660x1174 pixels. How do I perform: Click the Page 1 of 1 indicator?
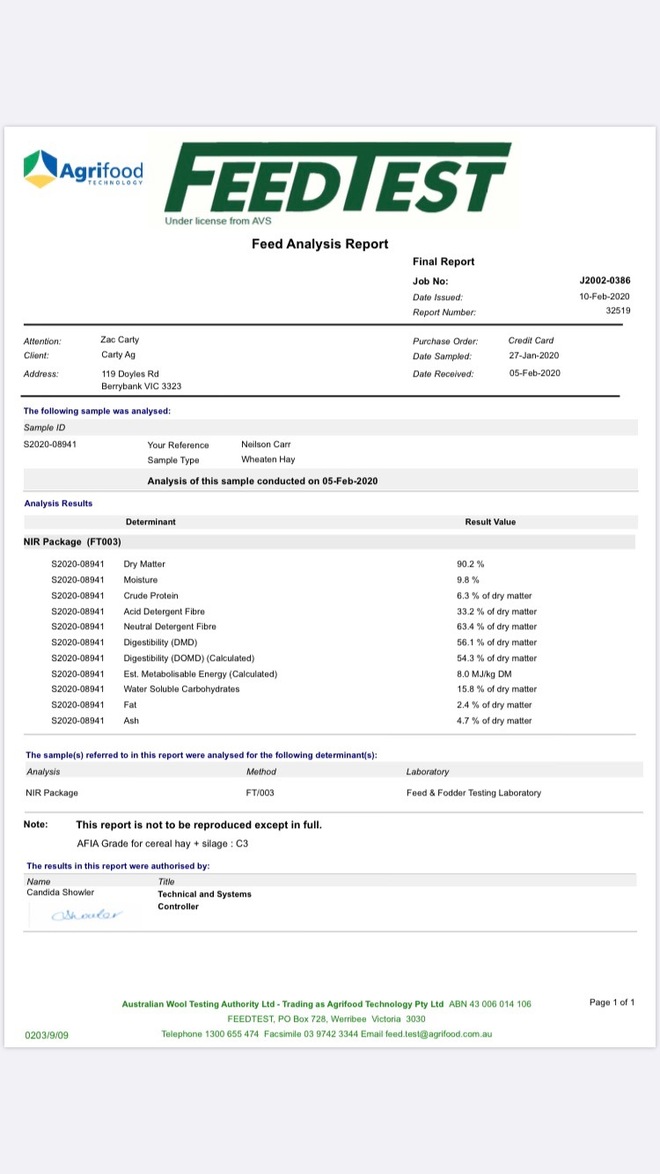pyautogui.click(x=612, y=1002)
